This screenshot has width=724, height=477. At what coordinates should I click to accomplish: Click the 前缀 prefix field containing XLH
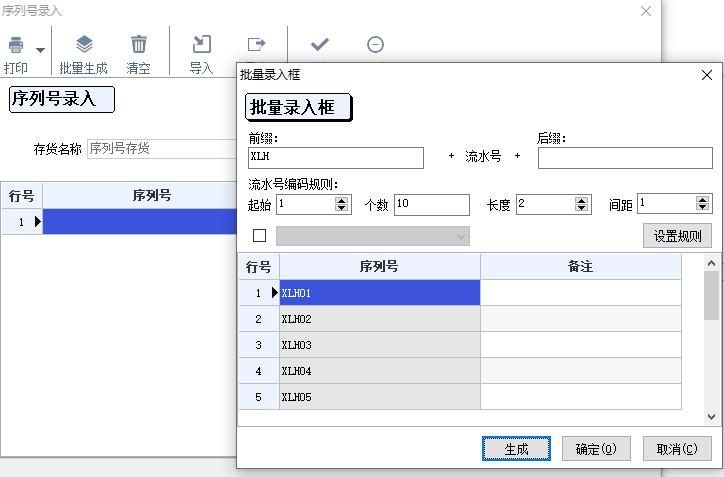point(336,158)
